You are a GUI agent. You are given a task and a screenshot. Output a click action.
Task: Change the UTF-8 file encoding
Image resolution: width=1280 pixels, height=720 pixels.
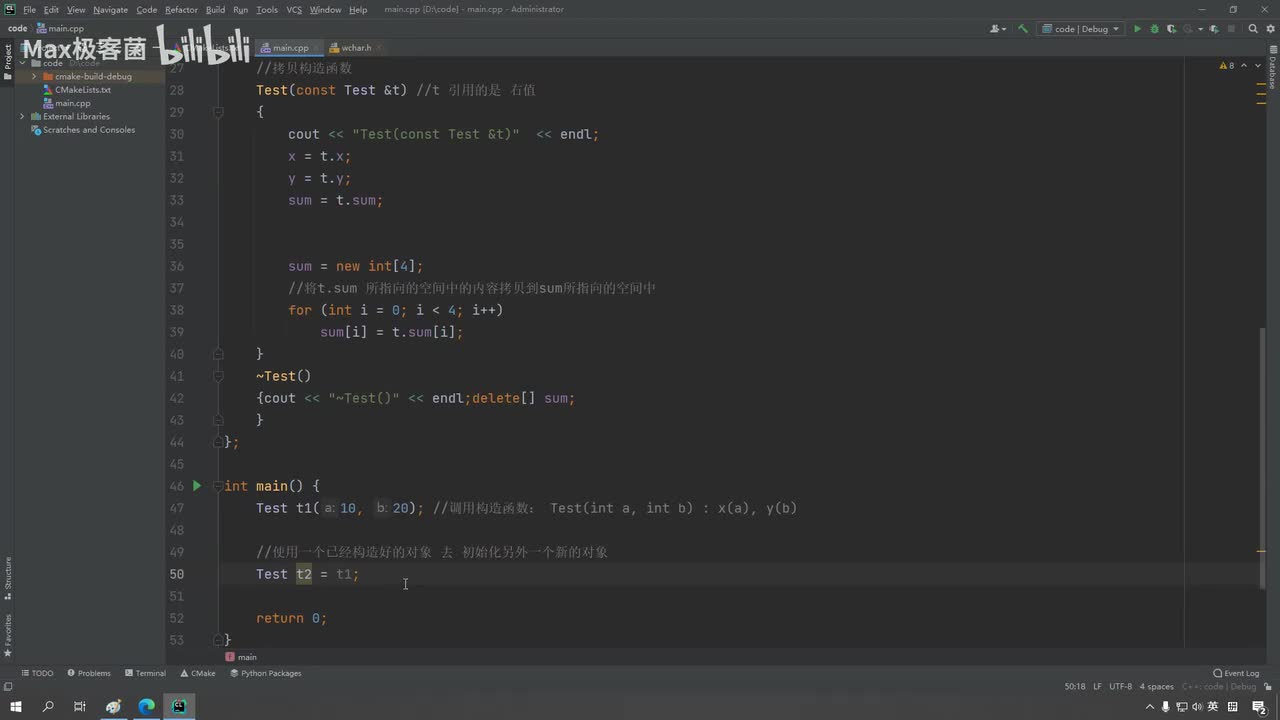pos(1120,687)
